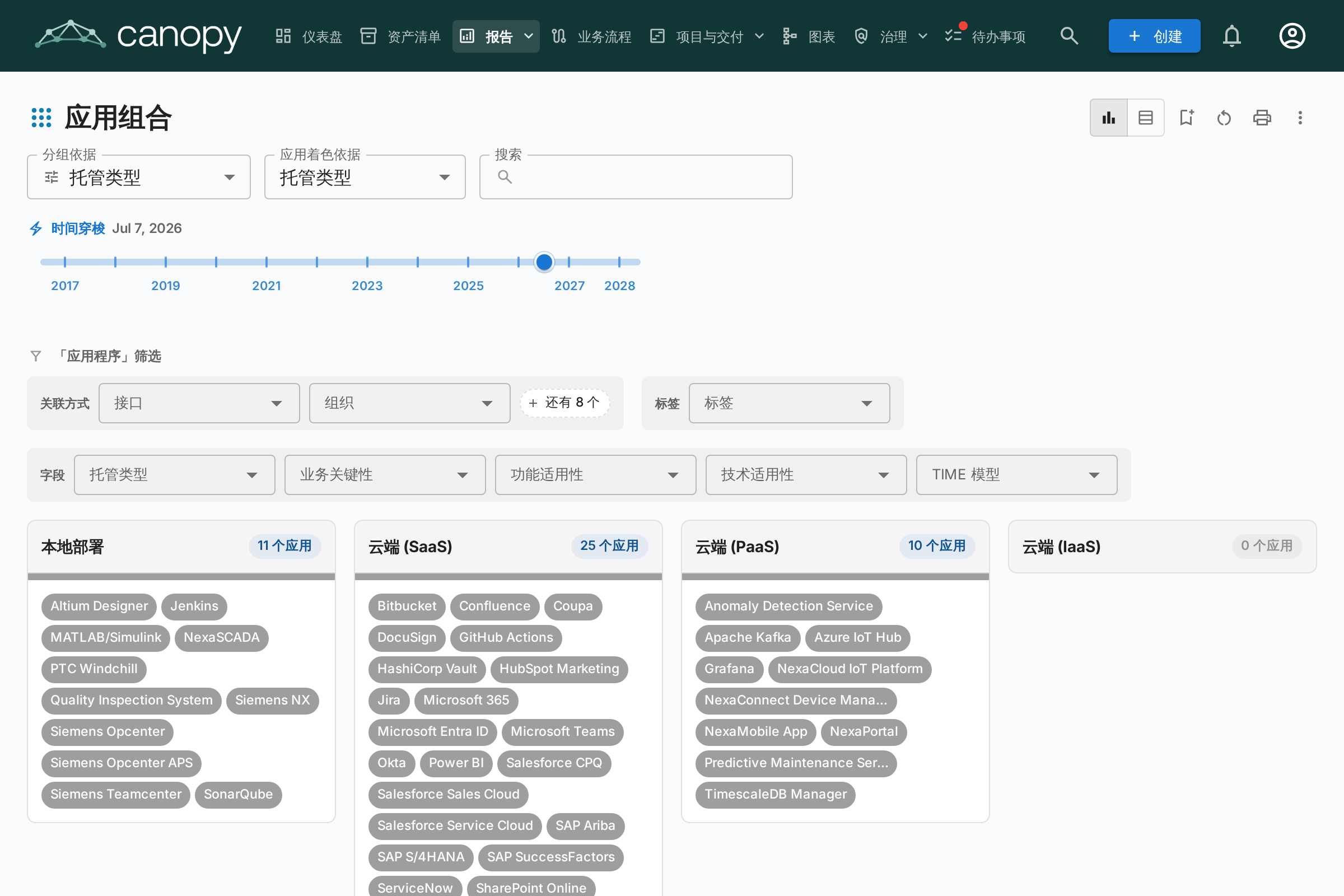Open the user account avatar menu

(1292, 36)
